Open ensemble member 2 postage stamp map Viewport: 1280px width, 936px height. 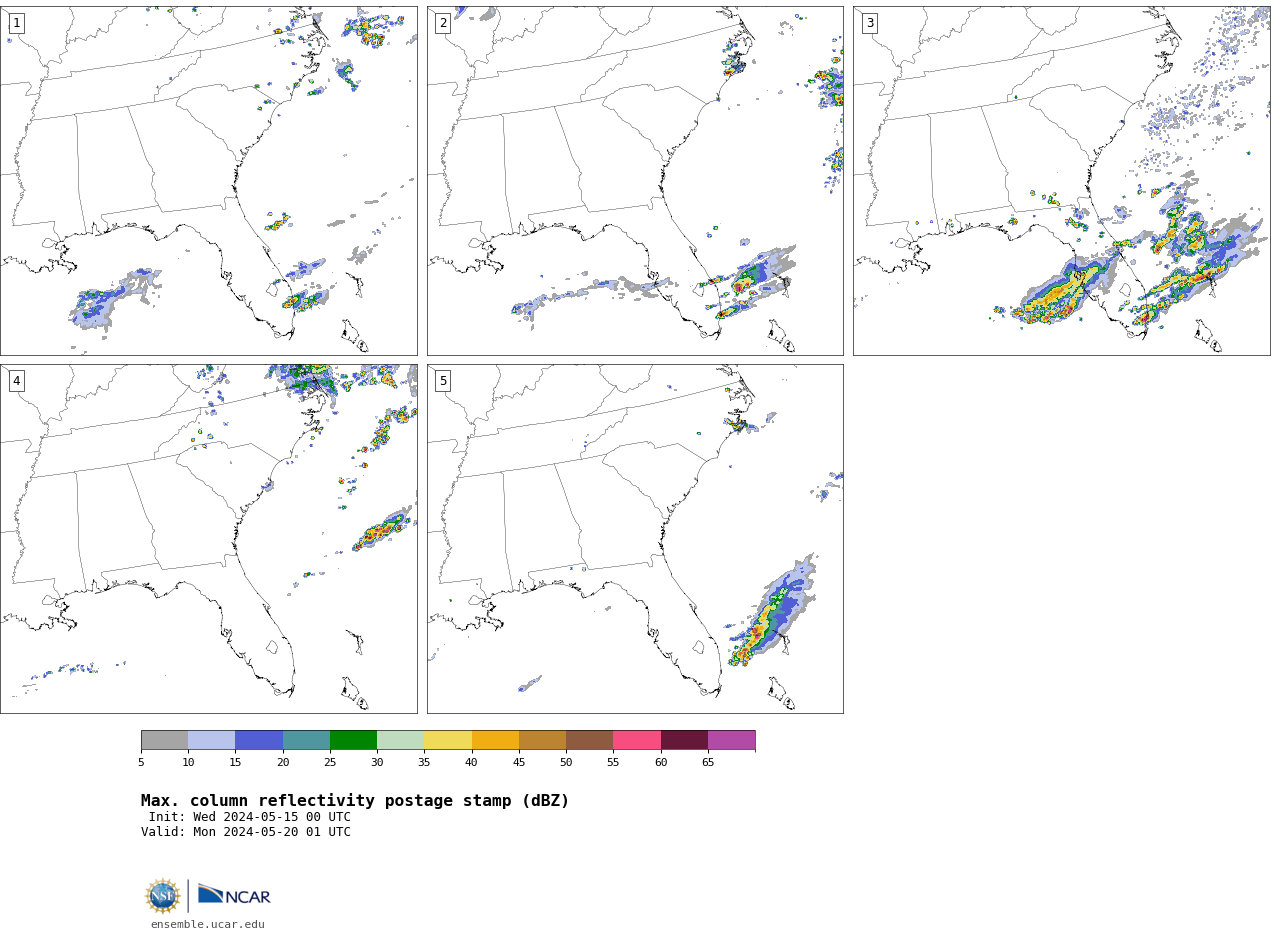[635, 181]
